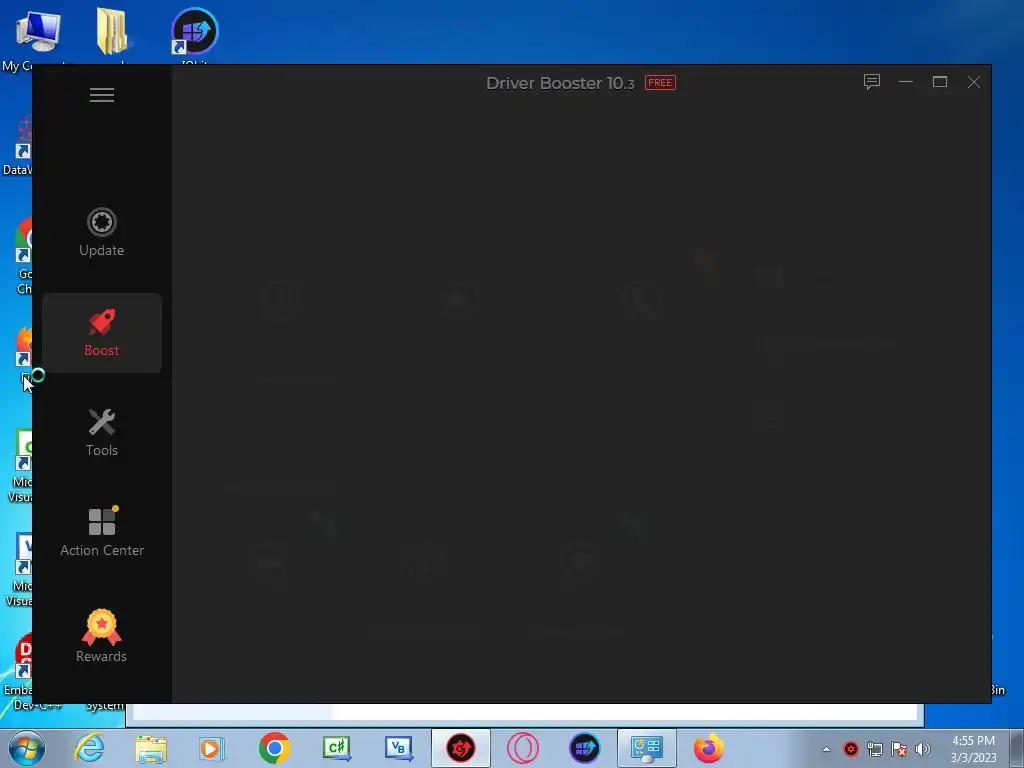
Task: Minimize the Driver Booster window
Action: tap(906, 82)
